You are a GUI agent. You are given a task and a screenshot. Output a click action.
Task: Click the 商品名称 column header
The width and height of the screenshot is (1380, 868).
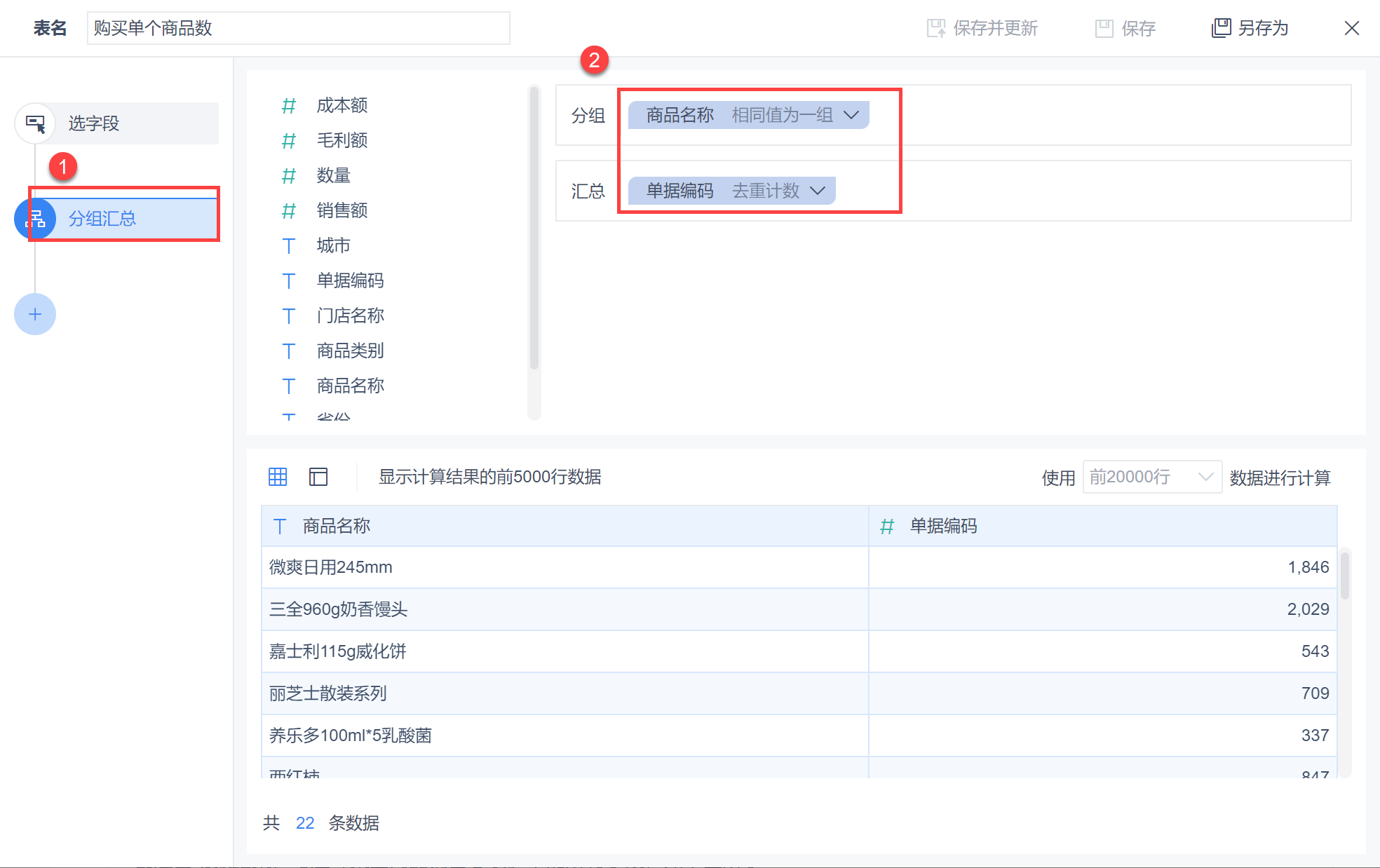click(x=337, y=527)
